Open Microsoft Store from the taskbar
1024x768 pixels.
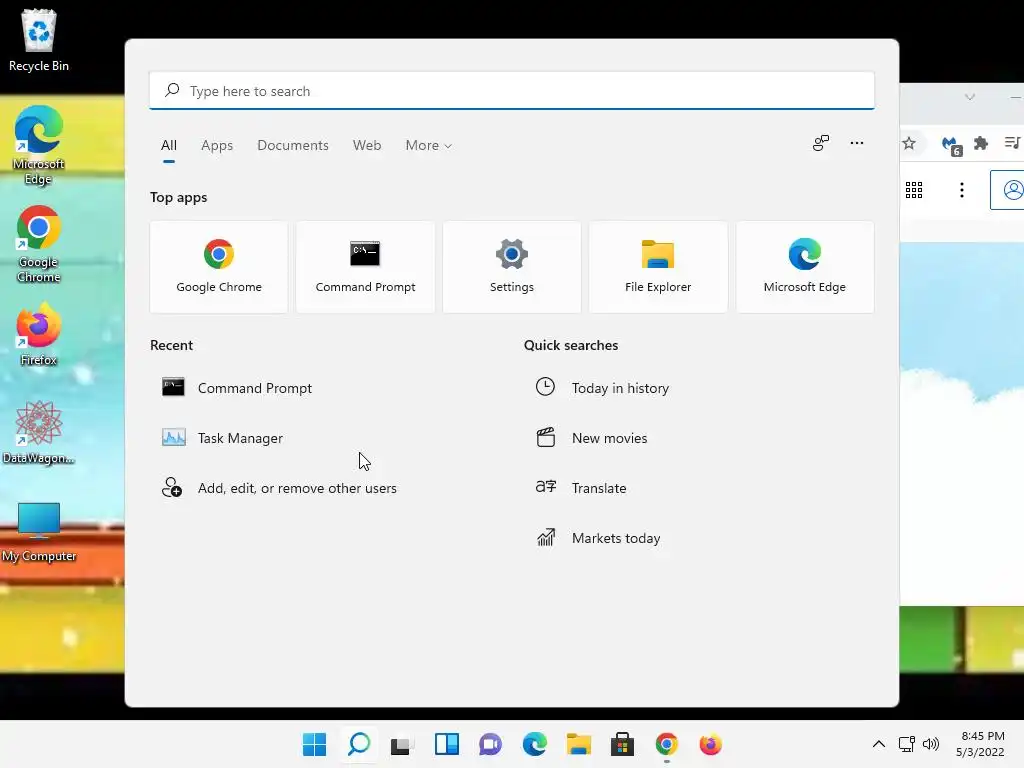click(x=622, y=744)
